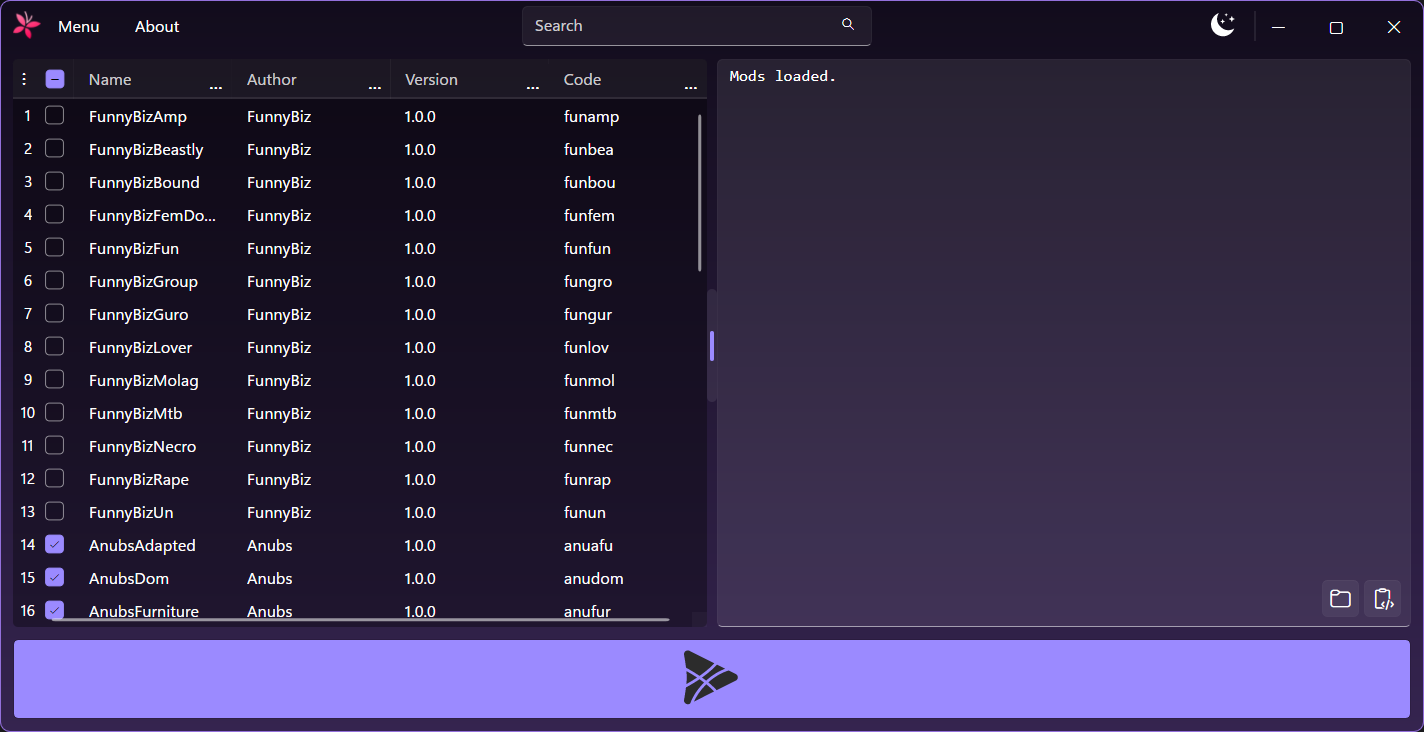
Task: Click row number 13
Action: point(27,512)
